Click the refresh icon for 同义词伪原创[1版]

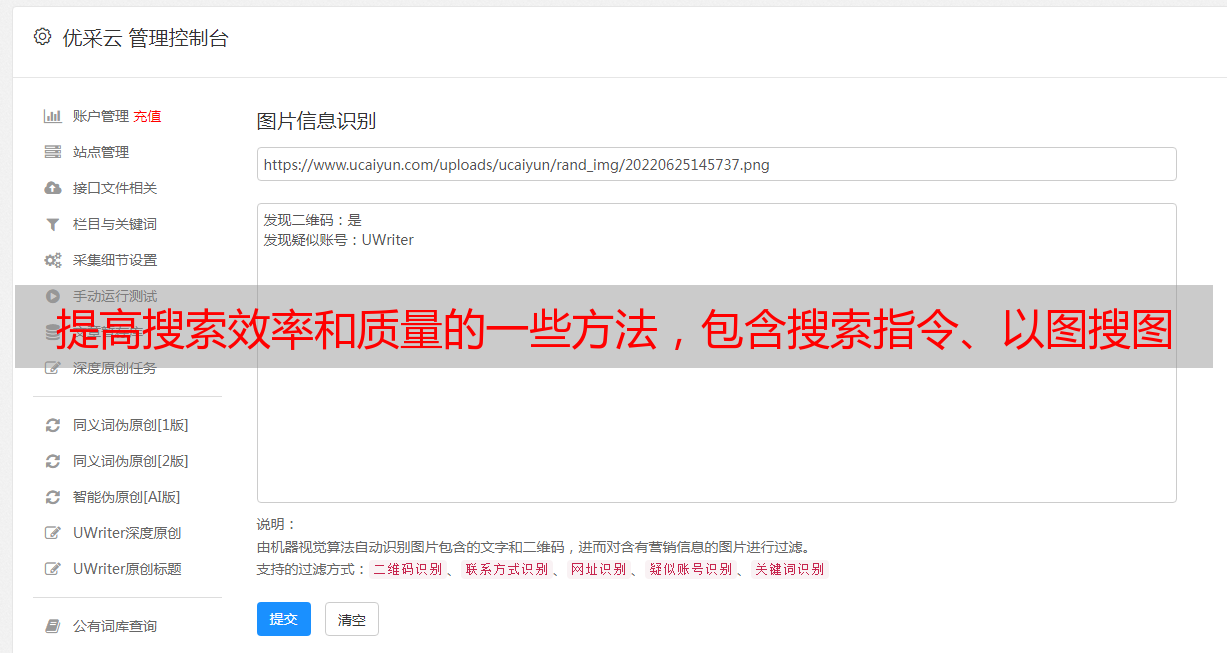(53, 425)
